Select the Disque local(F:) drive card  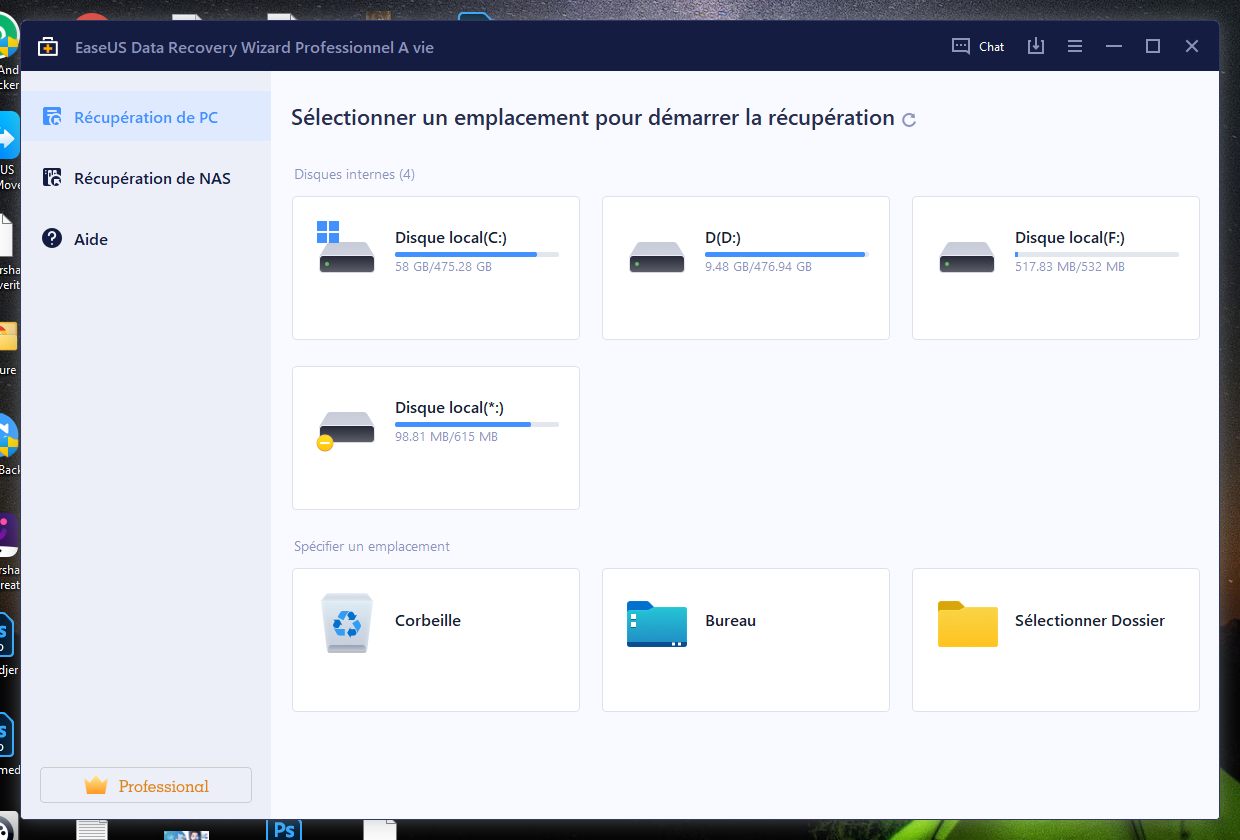(1056, 268)
